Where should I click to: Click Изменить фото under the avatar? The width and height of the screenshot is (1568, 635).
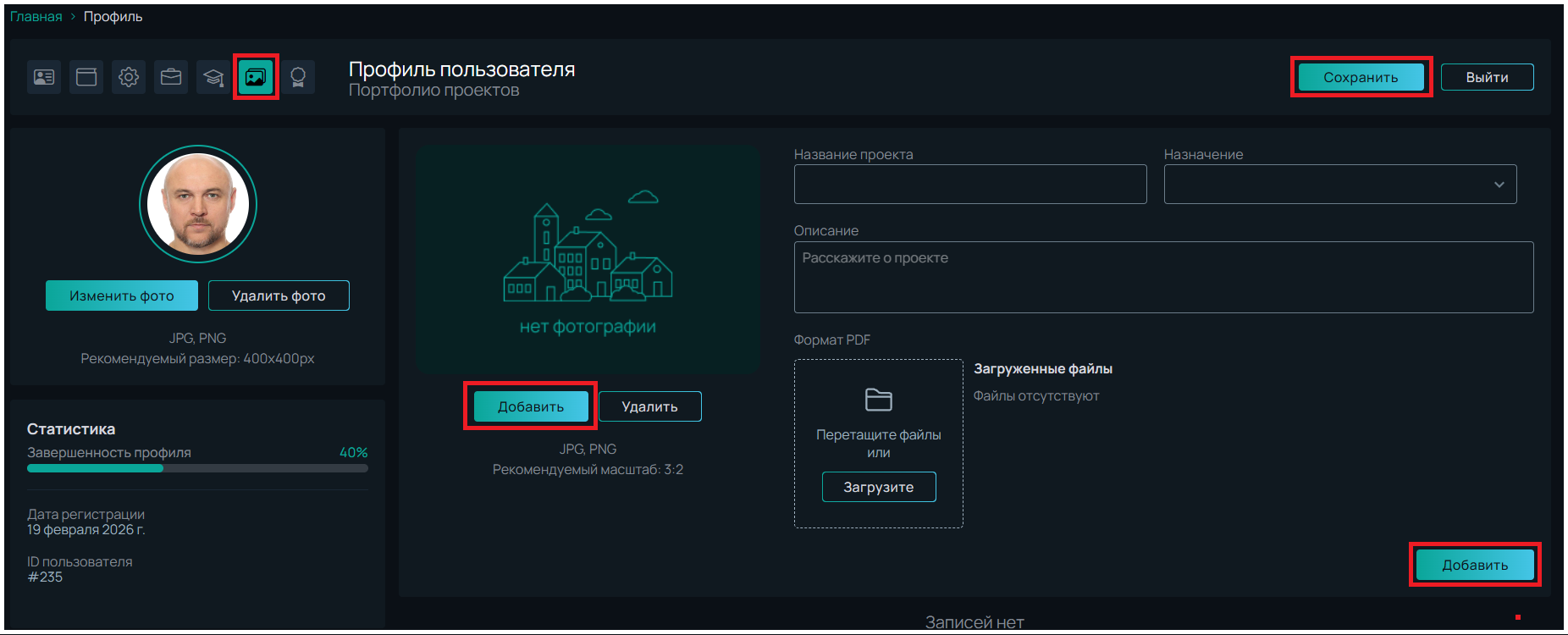tap(121, 295)
